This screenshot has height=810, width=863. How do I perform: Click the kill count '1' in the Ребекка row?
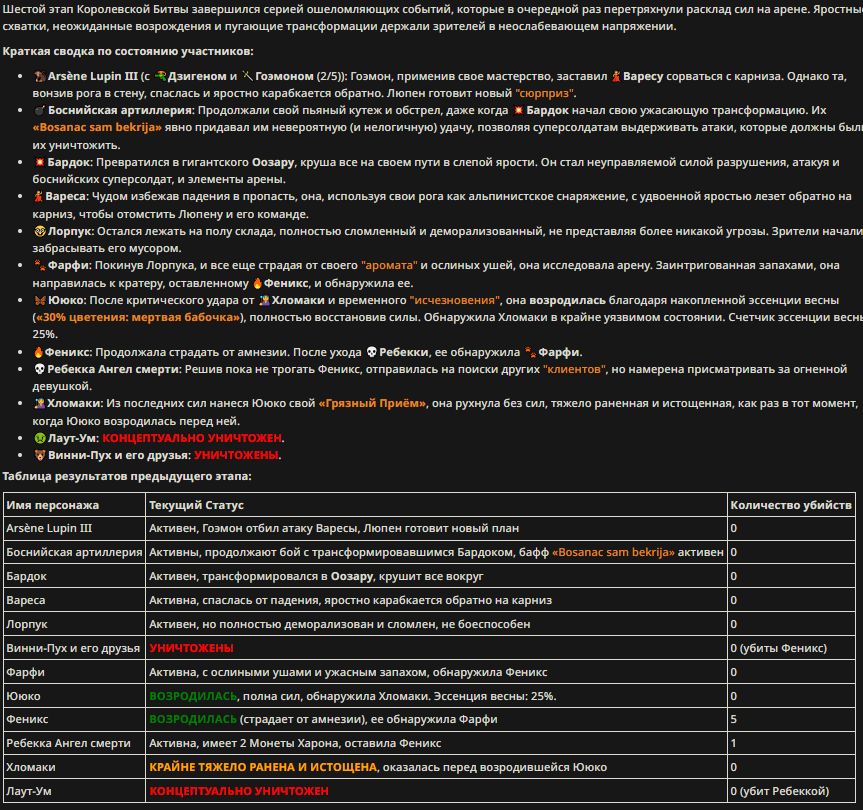[x=733, y=743]
